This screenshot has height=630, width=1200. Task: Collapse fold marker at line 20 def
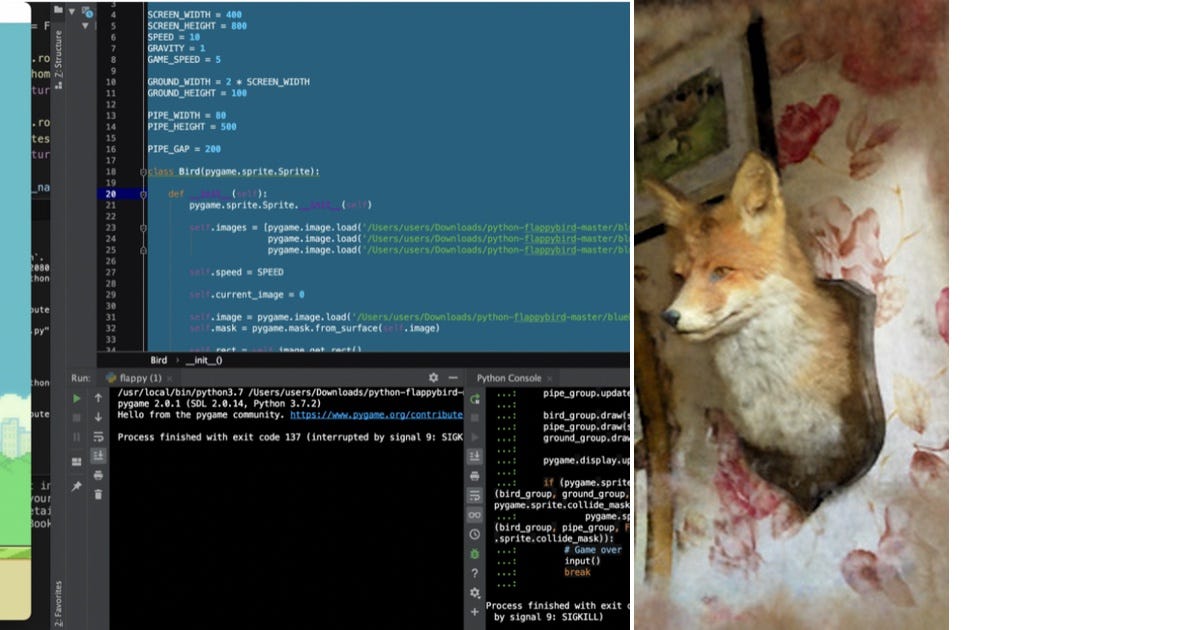tap(144, 194)
